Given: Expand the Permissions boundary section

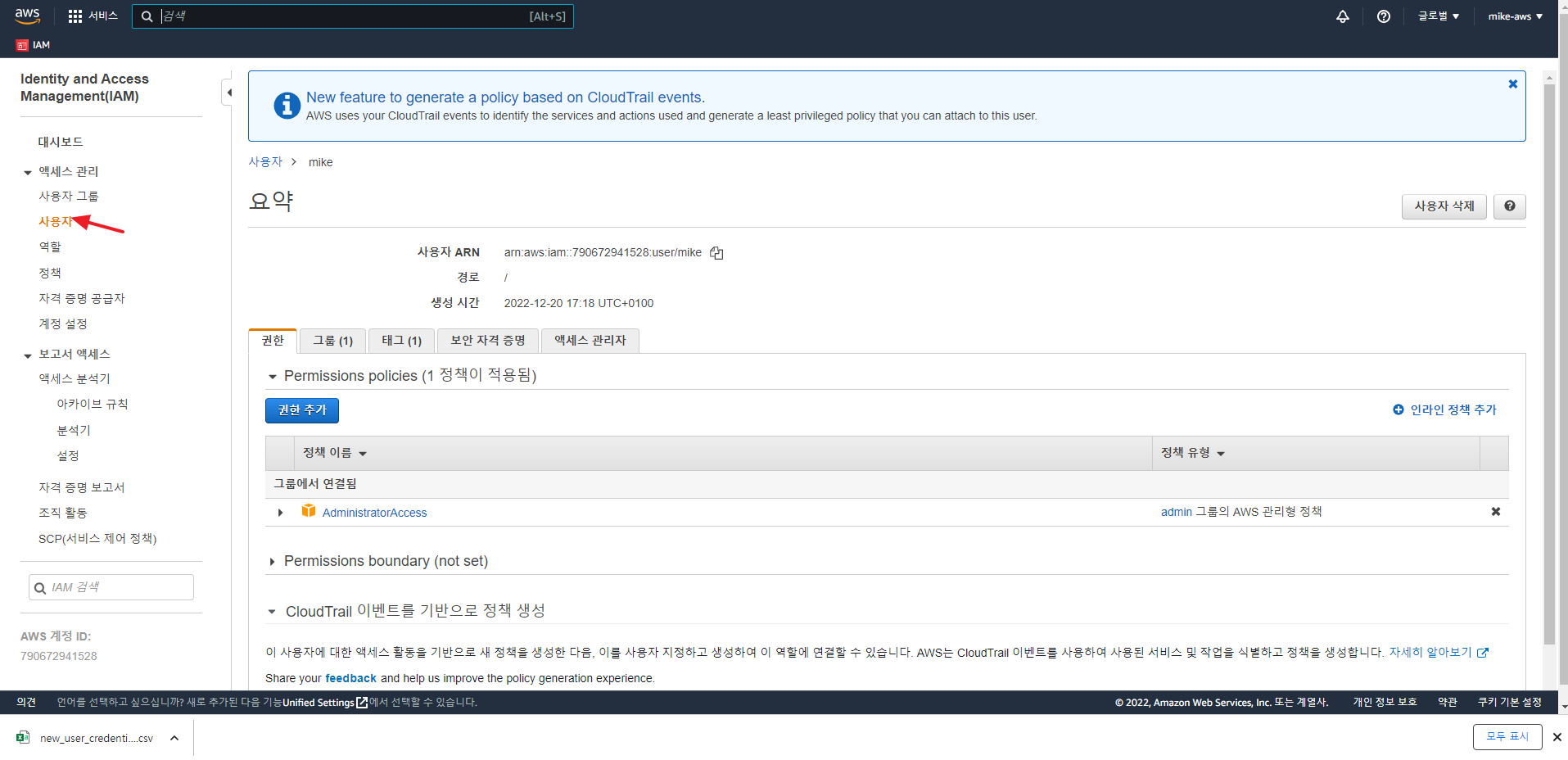Looking at the screenshot, I should [x=272, y=562].
